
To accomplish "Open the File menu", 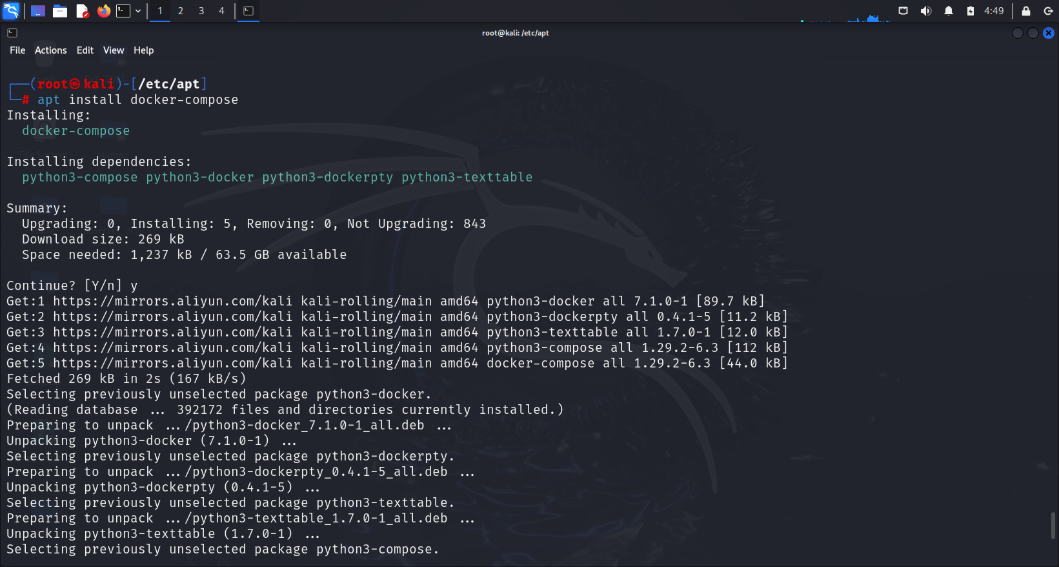I will point(18,50).
